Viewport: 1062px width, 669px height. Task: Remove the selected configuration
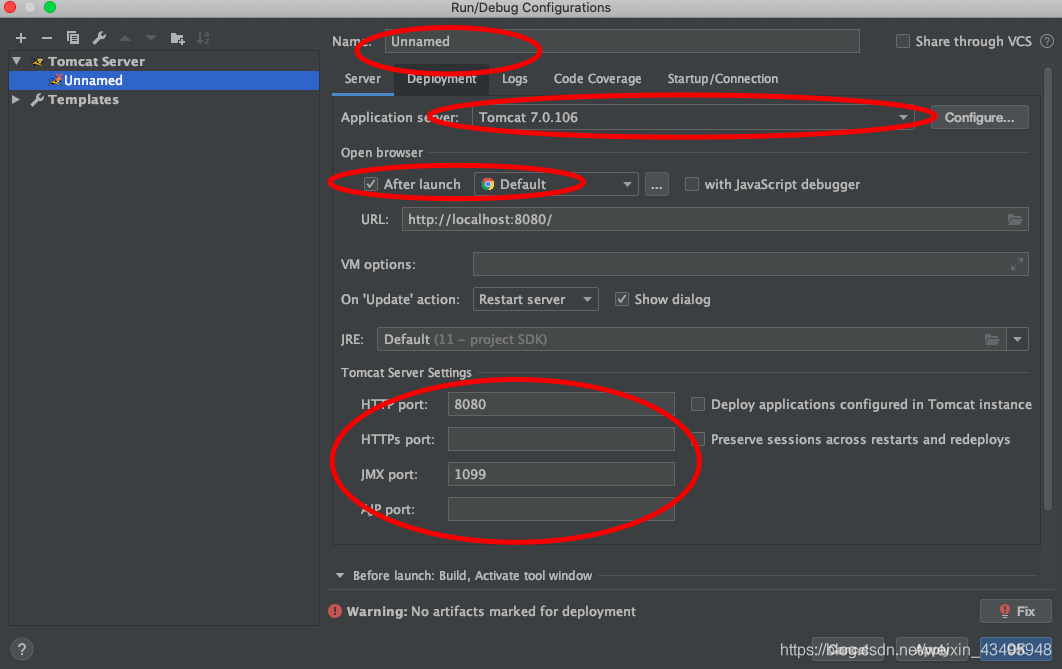pos(47,38)
